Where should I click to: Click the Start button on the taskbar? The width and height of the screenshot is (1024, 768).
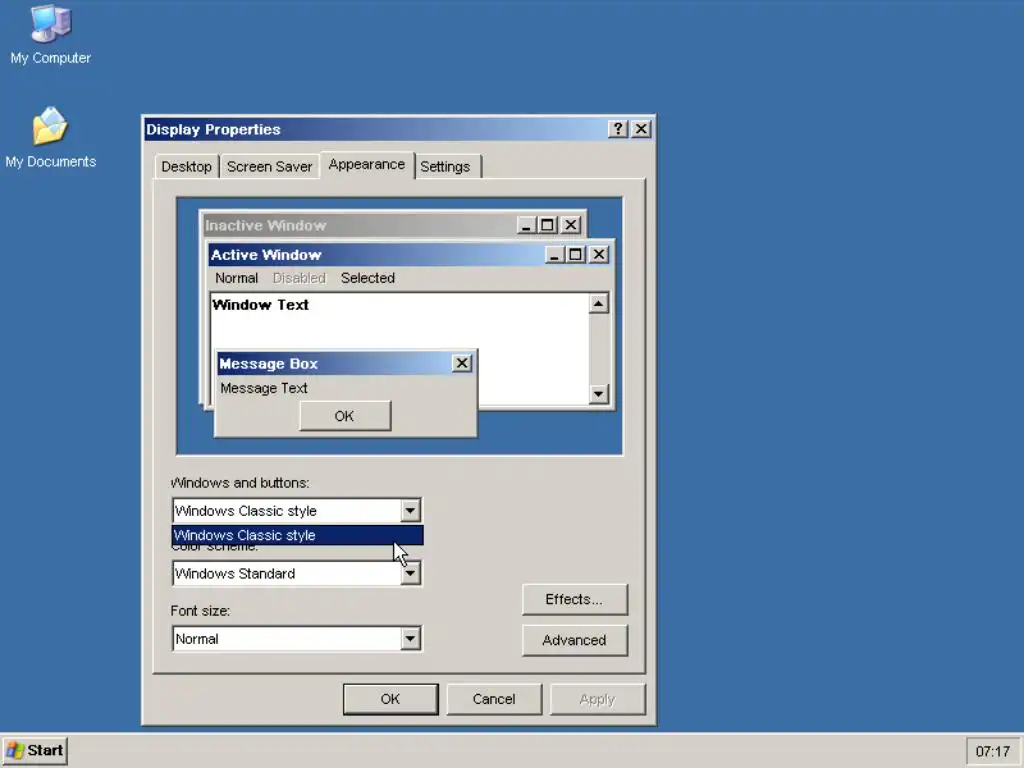pyautogui.click(x=35, y=750)
